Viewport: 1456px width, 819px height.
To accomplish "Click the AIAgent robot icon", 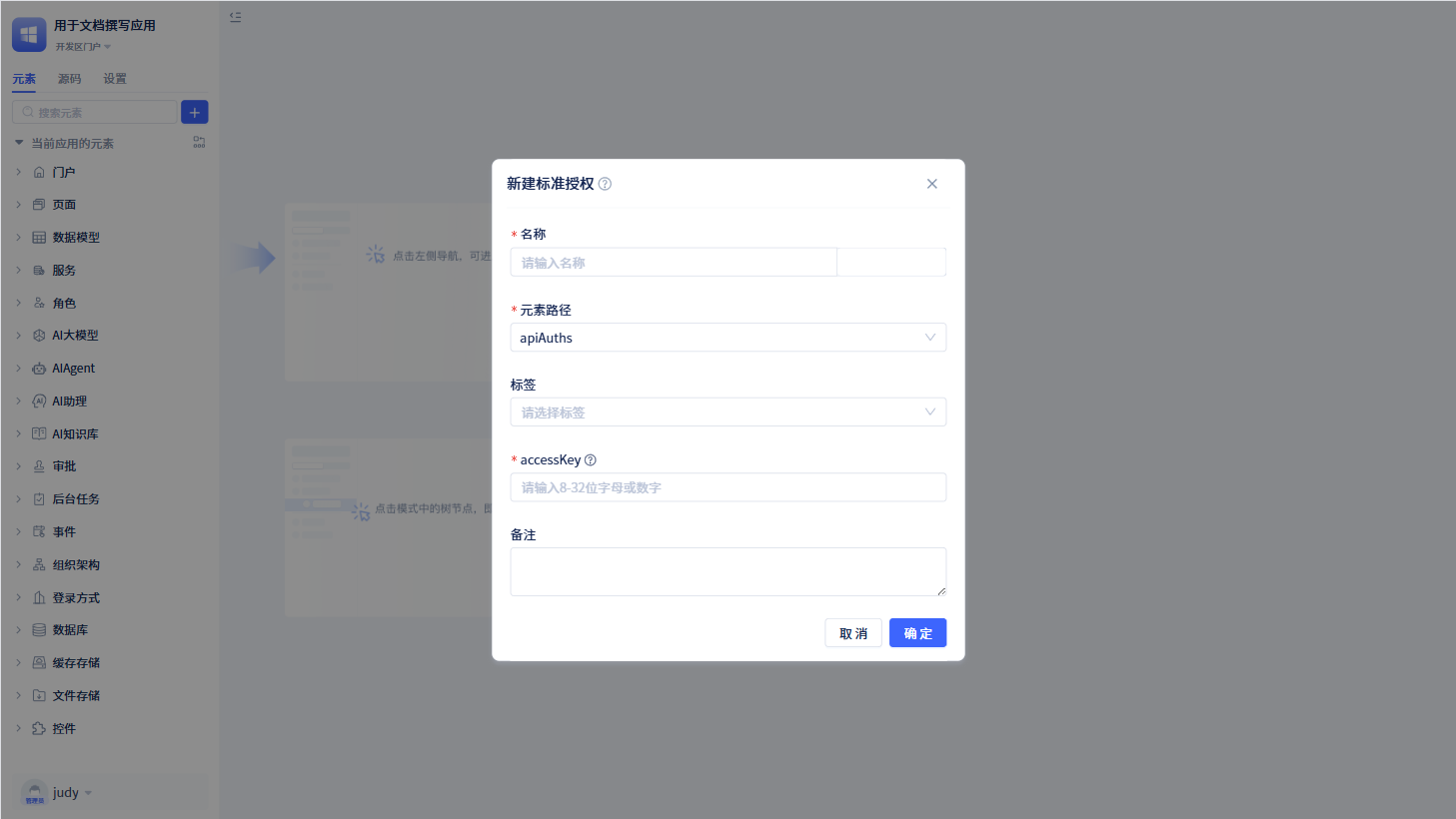I will [x=39, y=369].
